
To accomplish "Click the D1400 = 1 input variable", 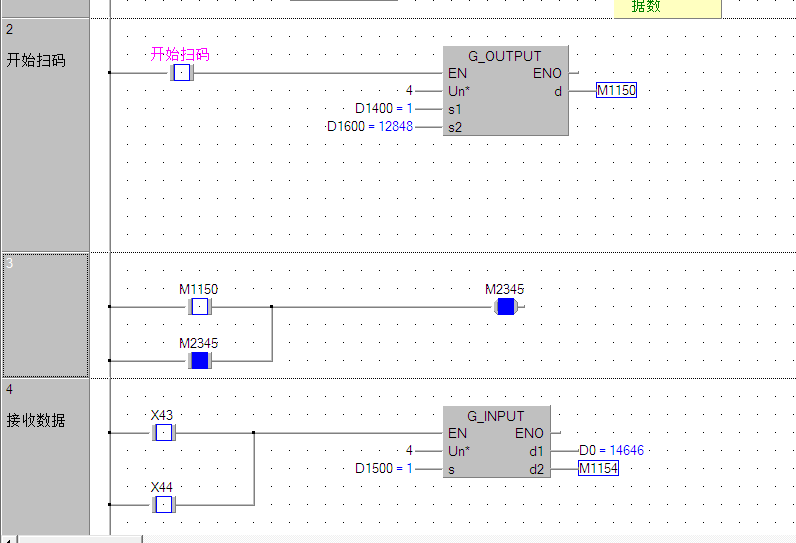I will pyautogui.click(x=384, y=108).
